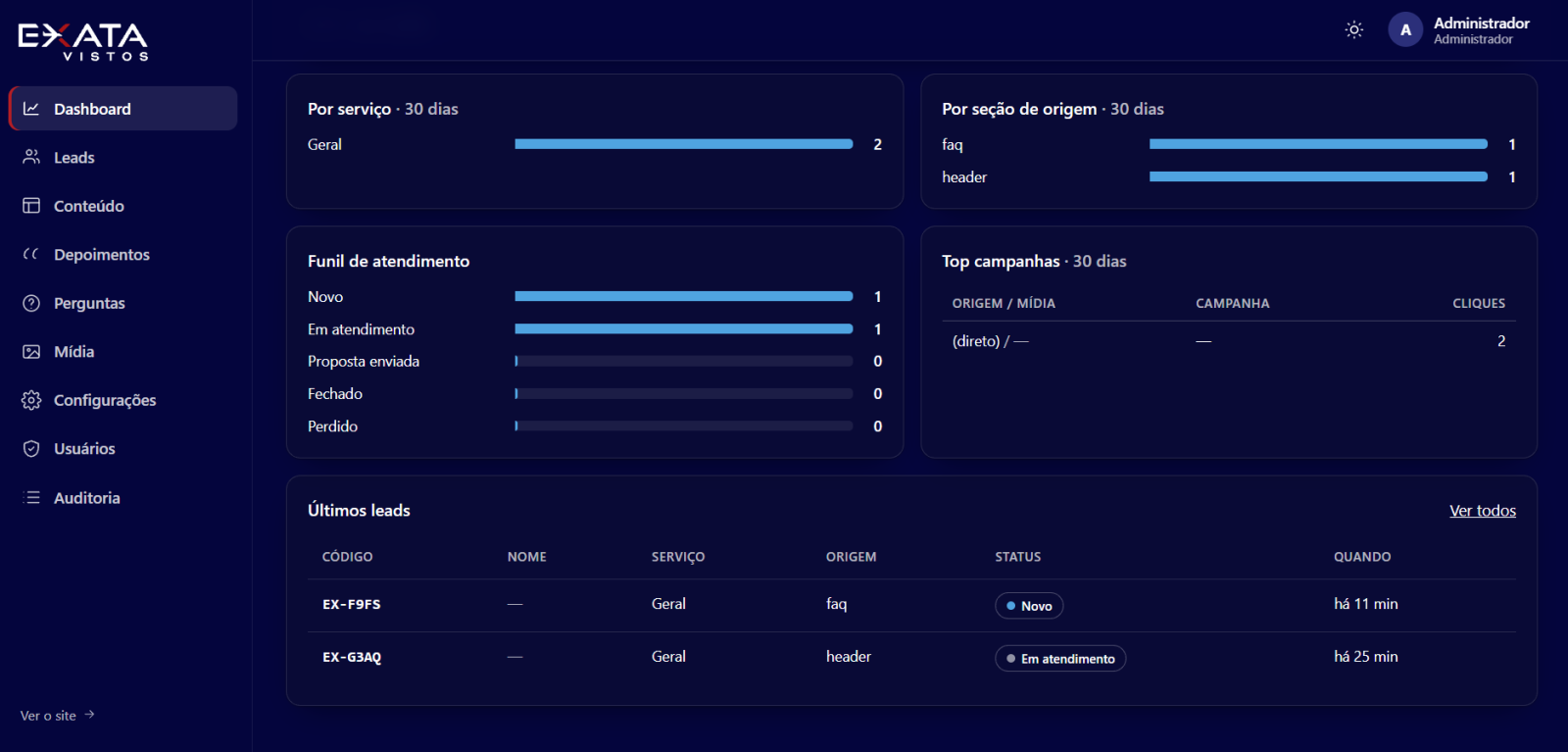Click the Fechado funnel label

click(x=335, y=394)
